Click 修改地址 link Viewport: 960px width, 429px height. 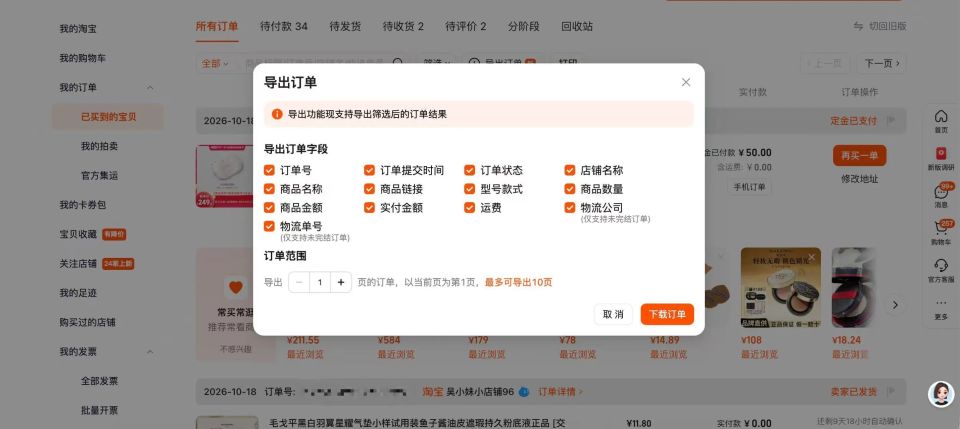coord(860,179)
